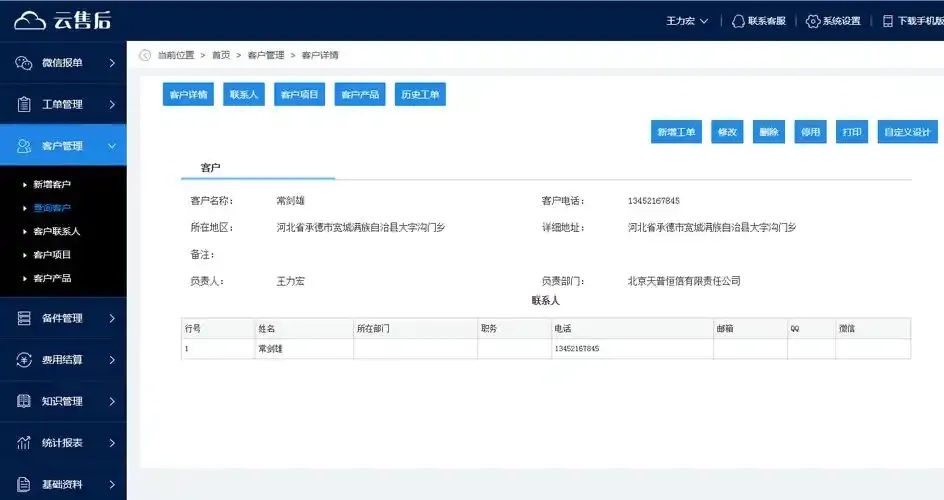Expand the 知识管理 menu chevron
Viewport: 944px width, 500px height.
[112, 401]
